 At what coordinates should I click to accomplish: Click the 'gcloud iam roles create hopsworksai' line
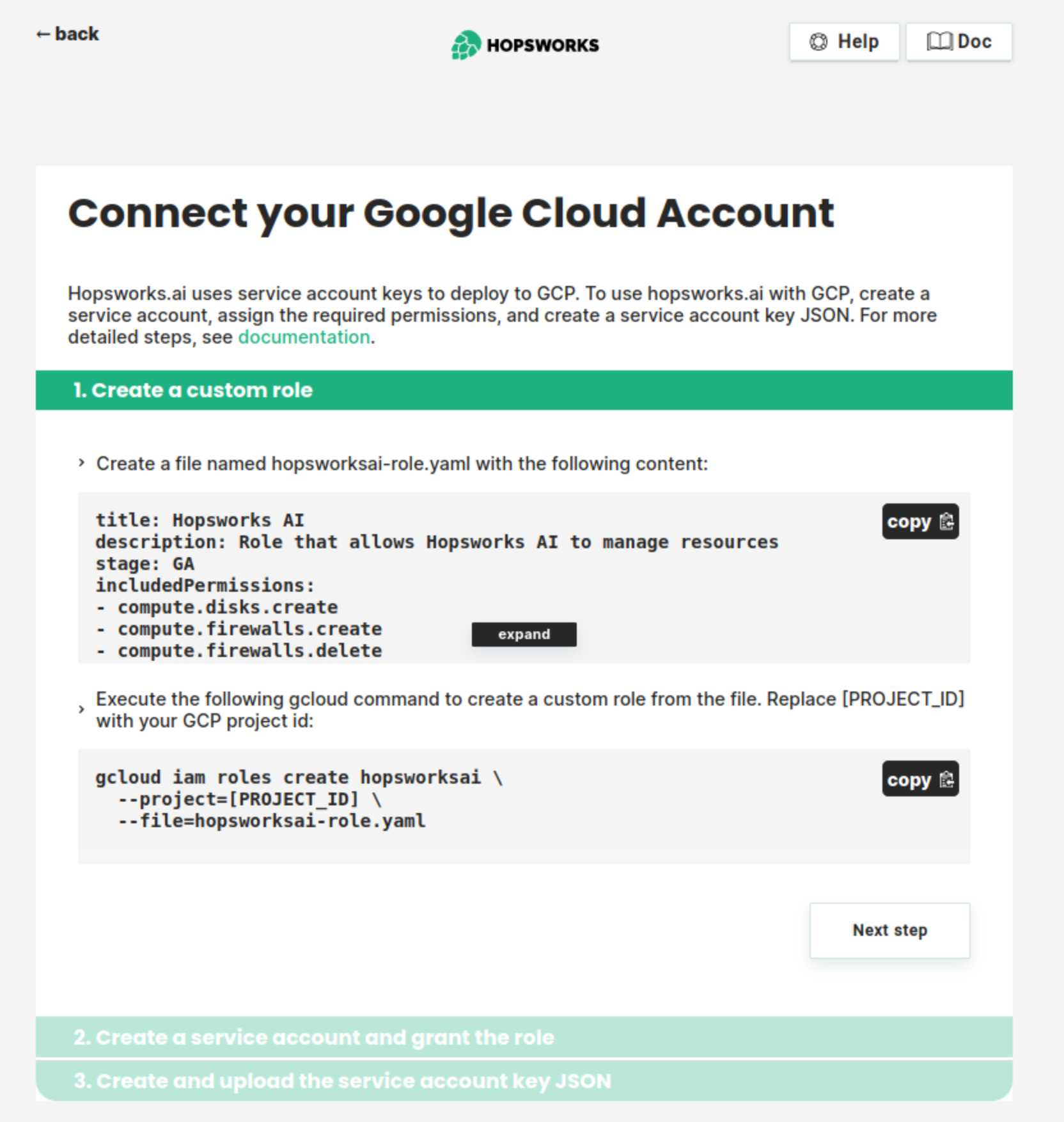click(299, 777)
